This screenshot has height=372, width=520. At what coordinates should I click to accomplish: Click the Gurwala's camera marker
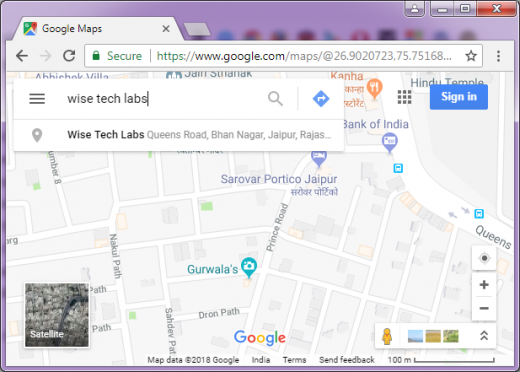[x=249, y=267]
